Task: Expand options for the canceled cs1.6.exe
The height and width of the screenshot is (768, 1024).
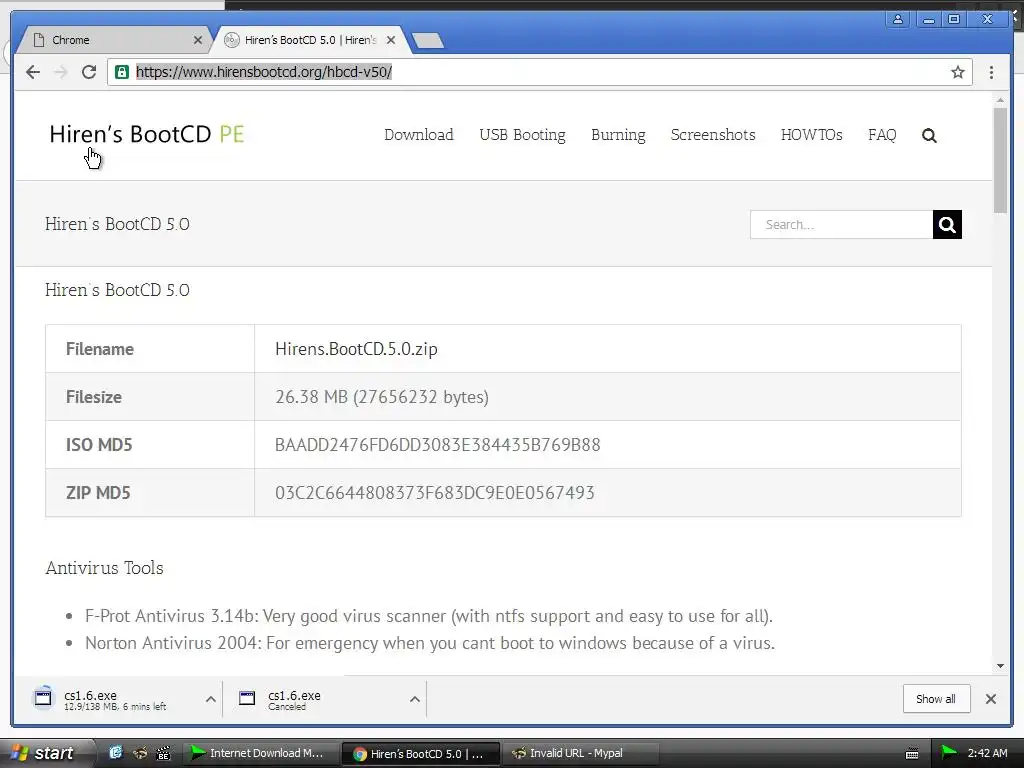Action: point(415,699)
